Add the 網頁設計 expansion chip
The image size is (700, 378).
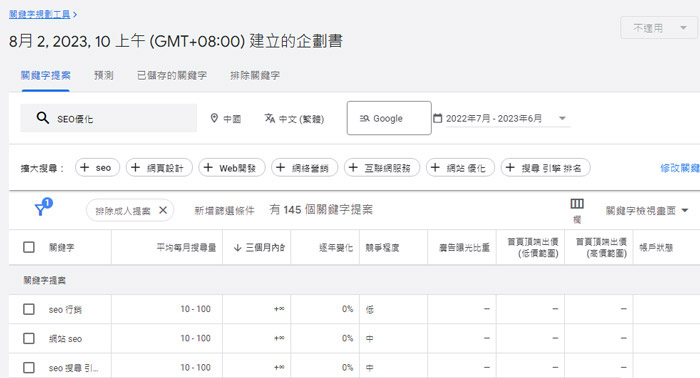[159, 167]
